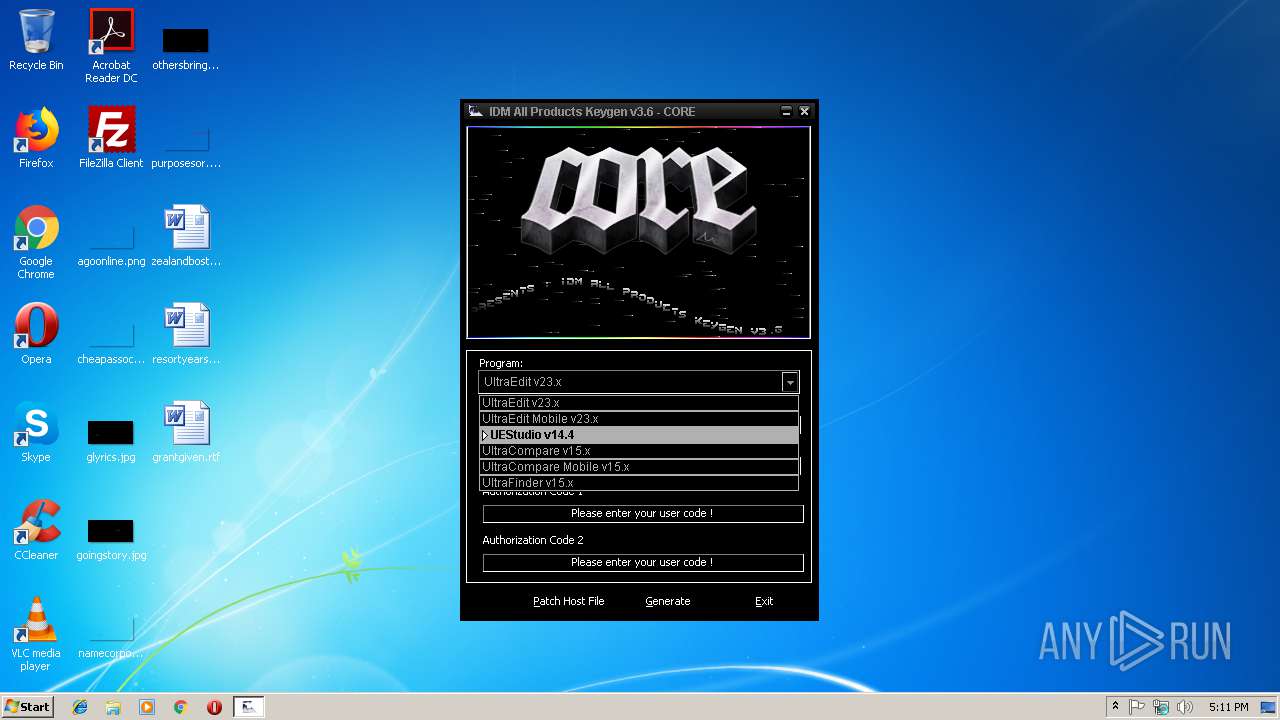Click the 5:11 PM system clock
The width and height of the screenshot is (1280, 720).
click(x=1228, y=707)
